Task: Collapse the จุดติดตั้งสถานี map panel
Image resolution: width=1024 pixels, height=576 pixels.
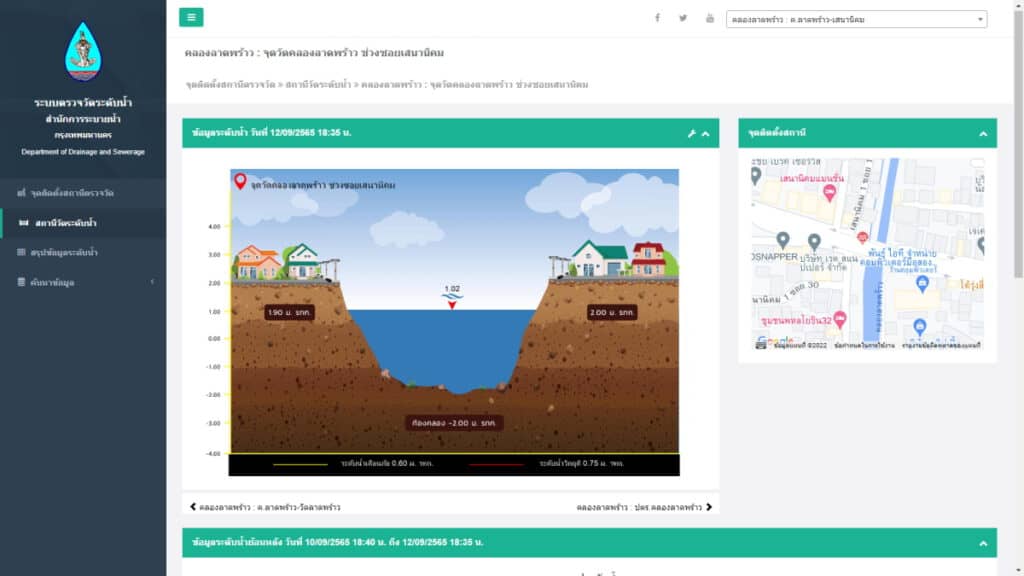Action: click(x=982, y=133)
